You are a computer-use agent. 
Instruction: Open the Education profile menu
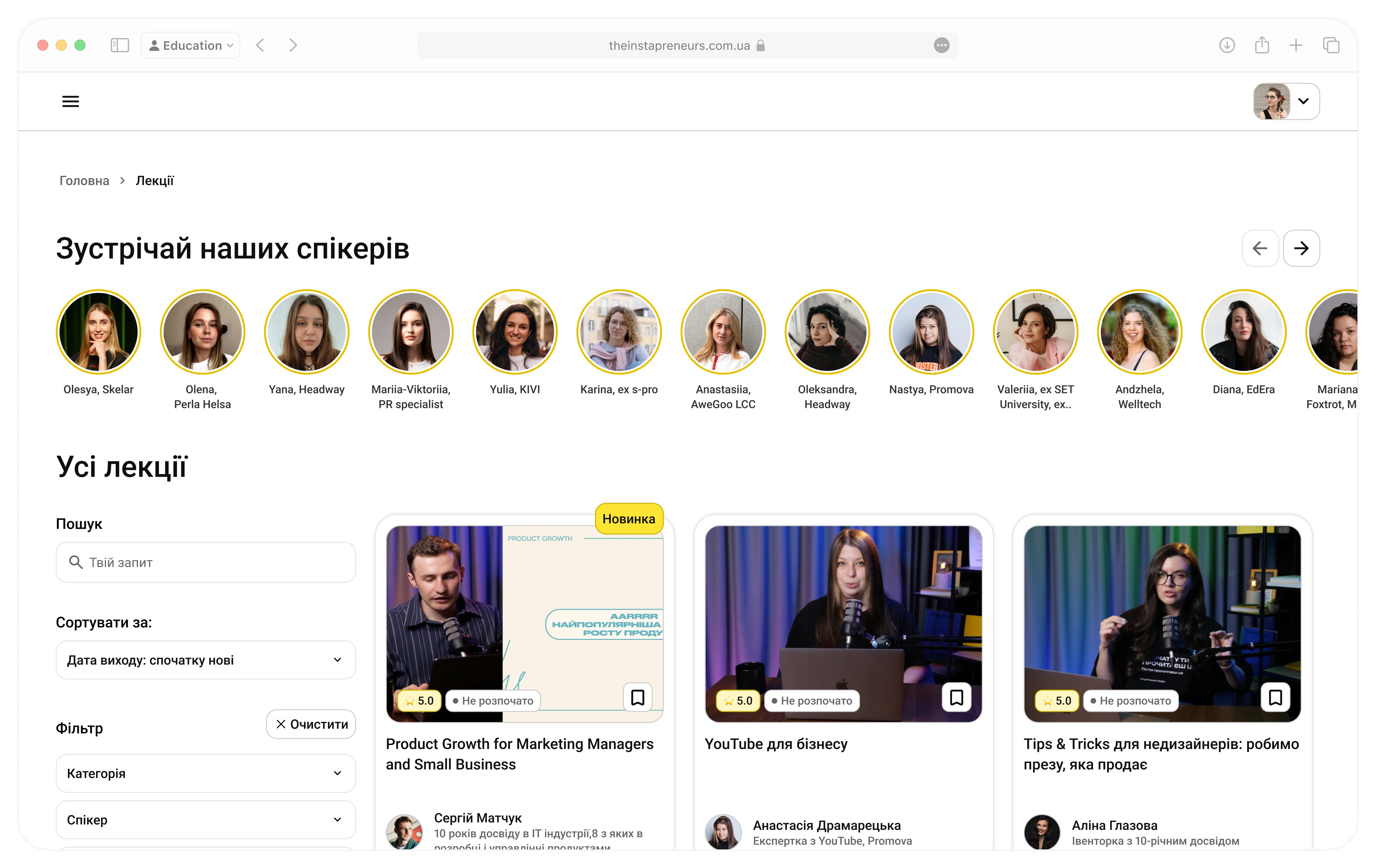(x=191, y=45)
